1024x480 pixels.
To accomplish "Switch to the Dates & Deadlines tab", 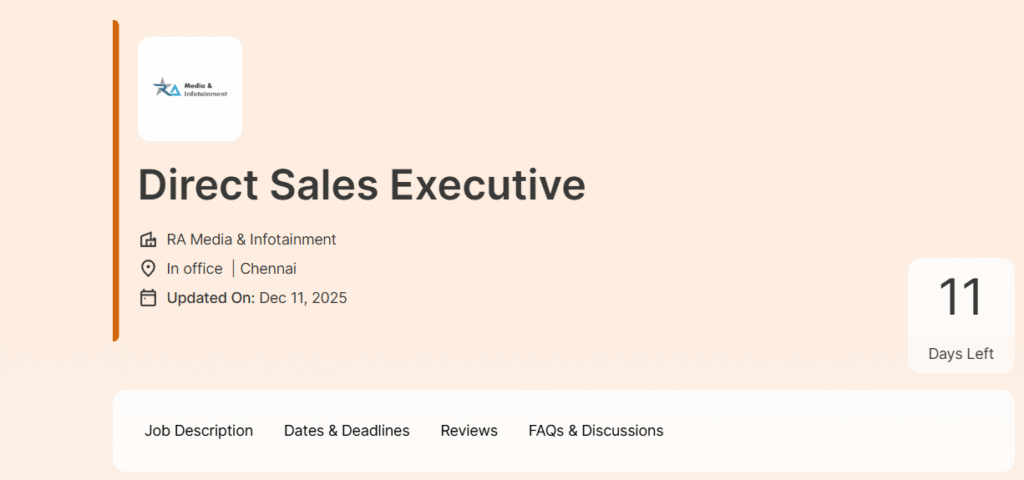I will point(347,431).
